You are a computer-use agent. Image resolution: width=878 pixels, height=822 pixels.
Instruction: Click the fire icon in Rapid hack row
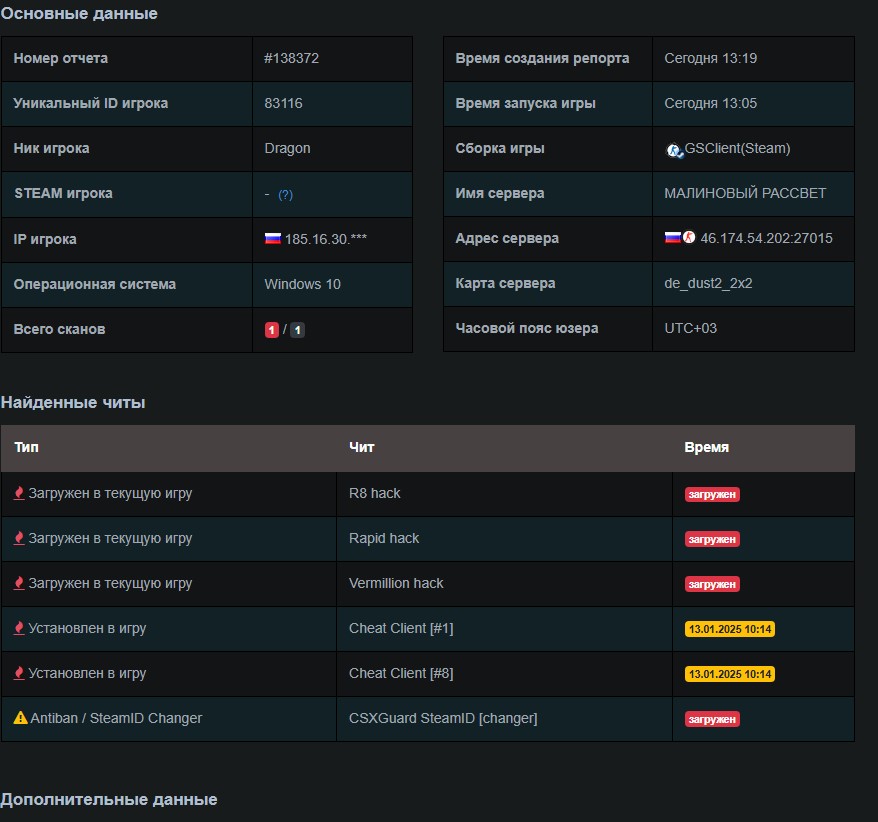(19, 538)
